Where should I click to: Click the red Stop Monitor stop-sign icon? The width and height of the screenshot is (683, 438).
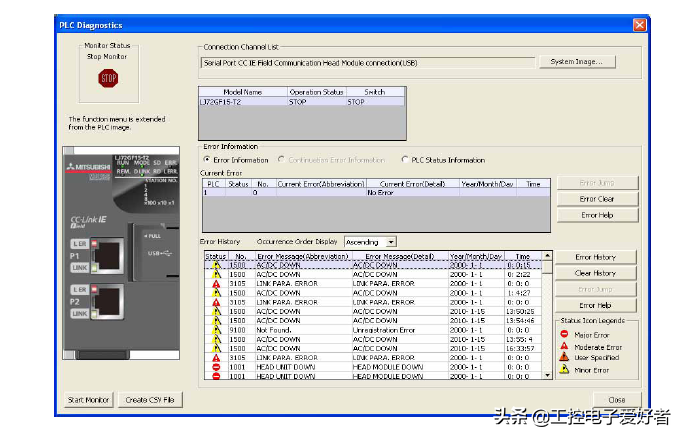click(x=108, y=78)
